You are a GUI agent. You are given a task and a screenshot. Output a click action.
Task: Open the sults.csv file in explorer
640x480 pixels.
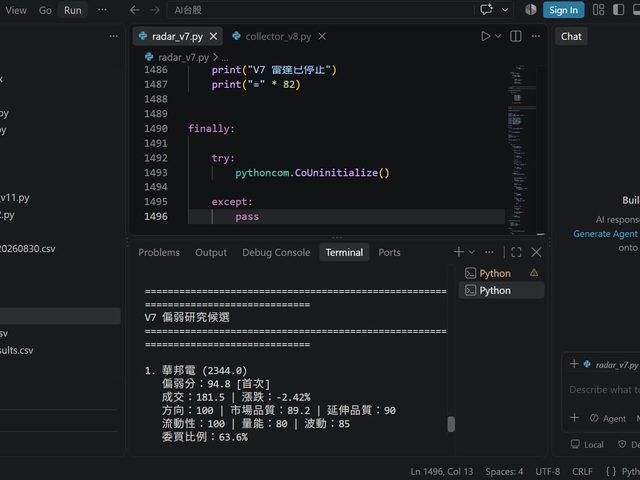click(x=17, y=350)
